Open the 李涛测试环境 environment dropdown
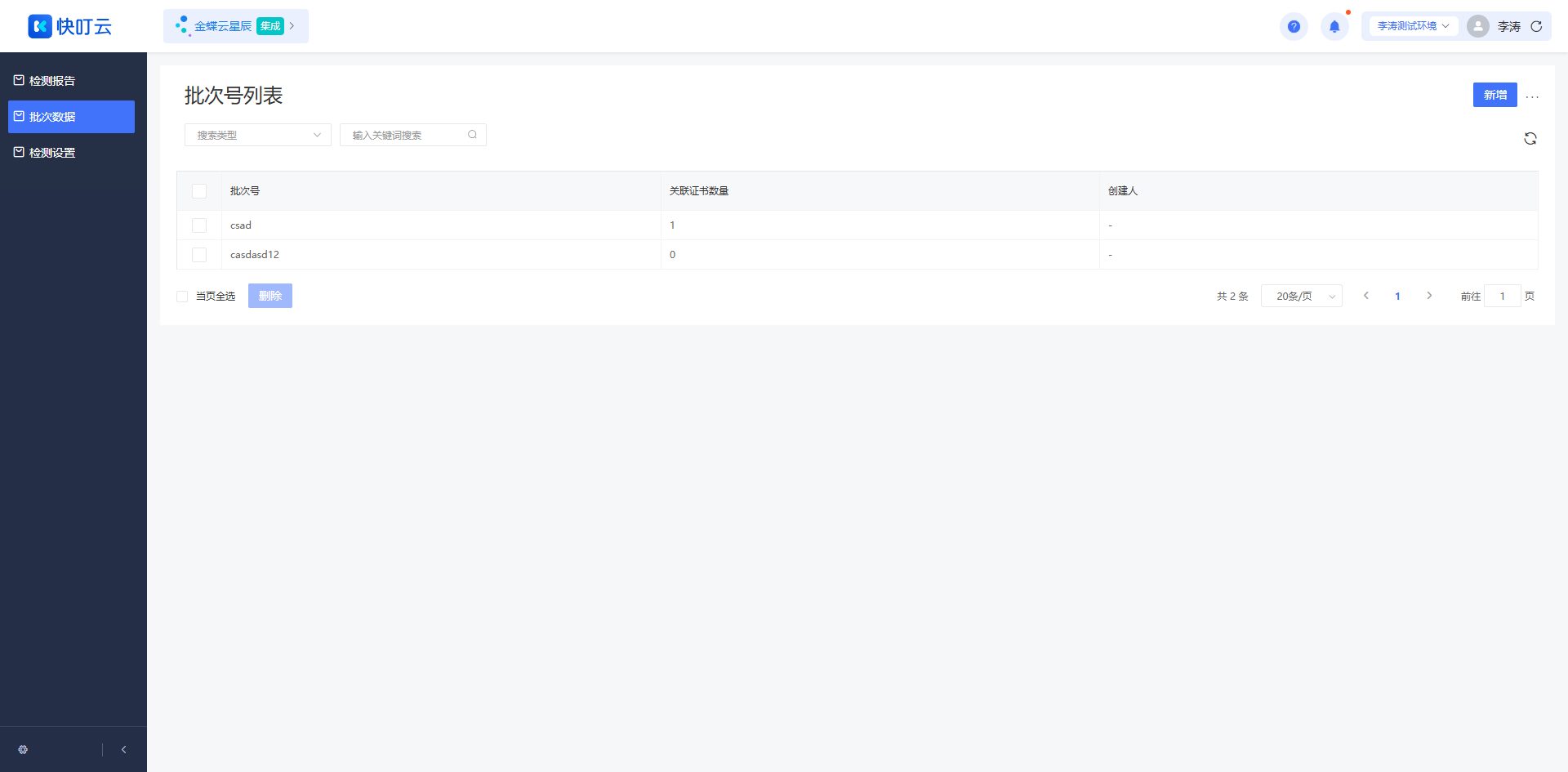 click(1414, 26)
